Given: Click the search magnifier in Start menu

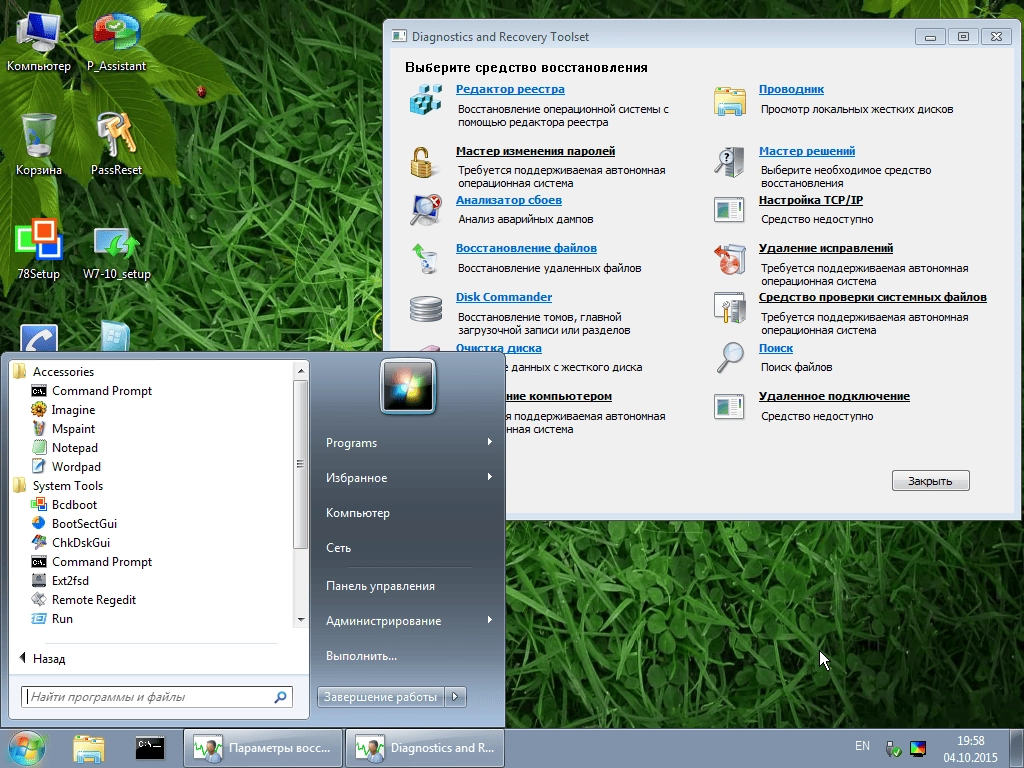Looking at the screenshot, I should pos(280,697).
